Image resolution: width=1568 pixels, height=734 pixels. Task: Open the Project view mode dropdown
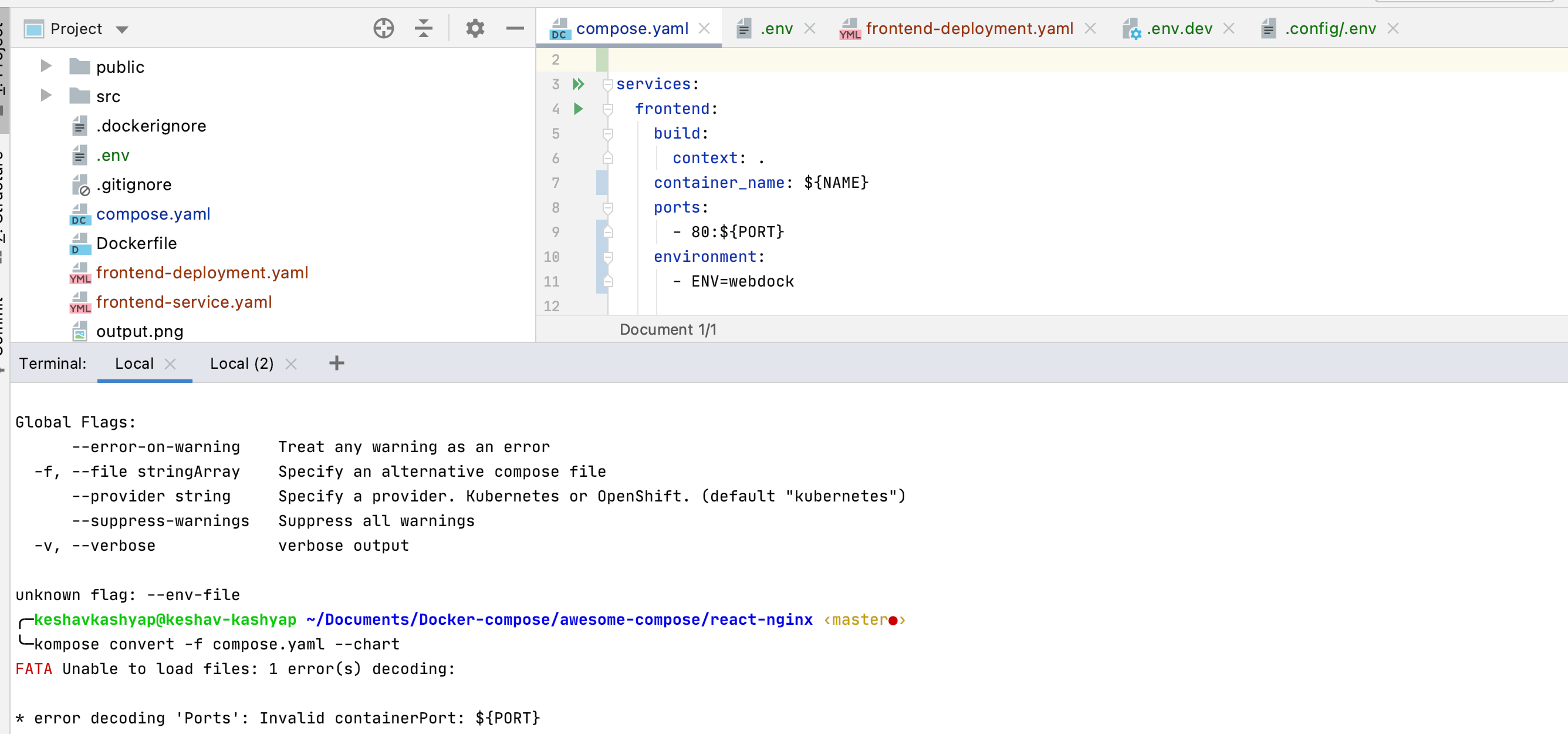click(121, 28)
